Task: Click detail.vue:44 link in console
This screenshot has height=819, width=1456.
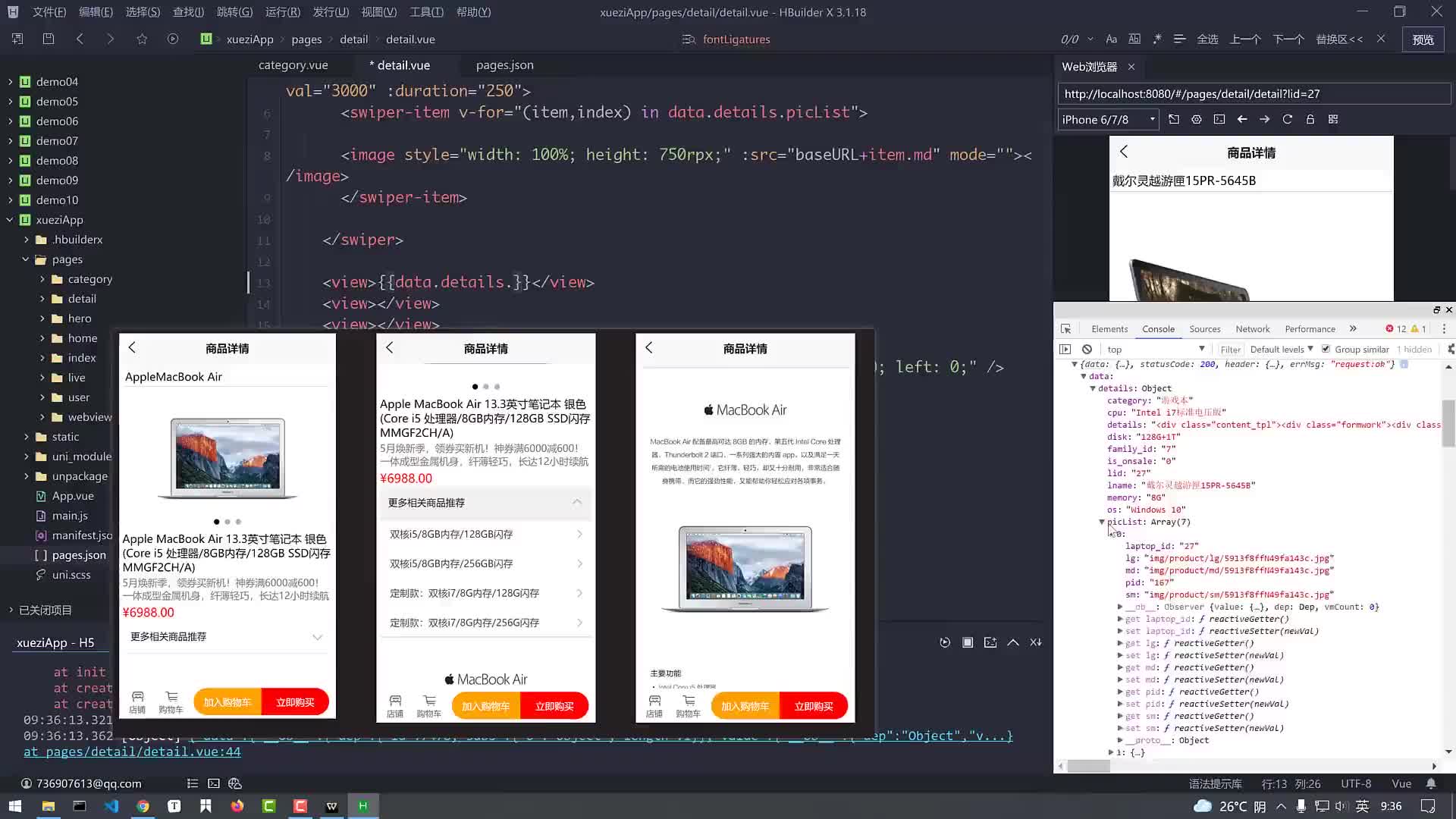Action: 132,752
